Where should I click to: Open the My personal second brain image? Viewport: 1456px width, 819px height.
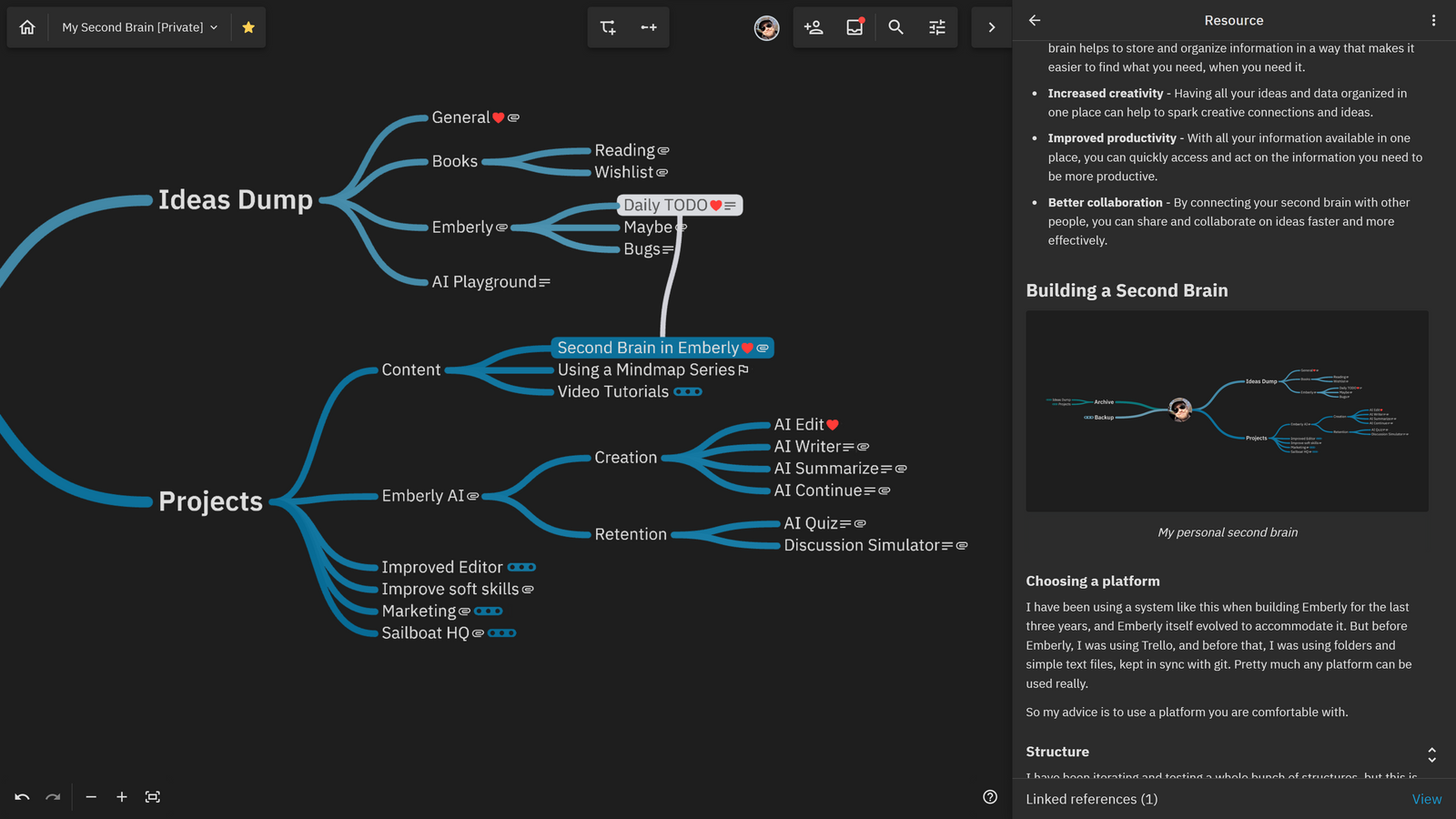coord(1227,411)
